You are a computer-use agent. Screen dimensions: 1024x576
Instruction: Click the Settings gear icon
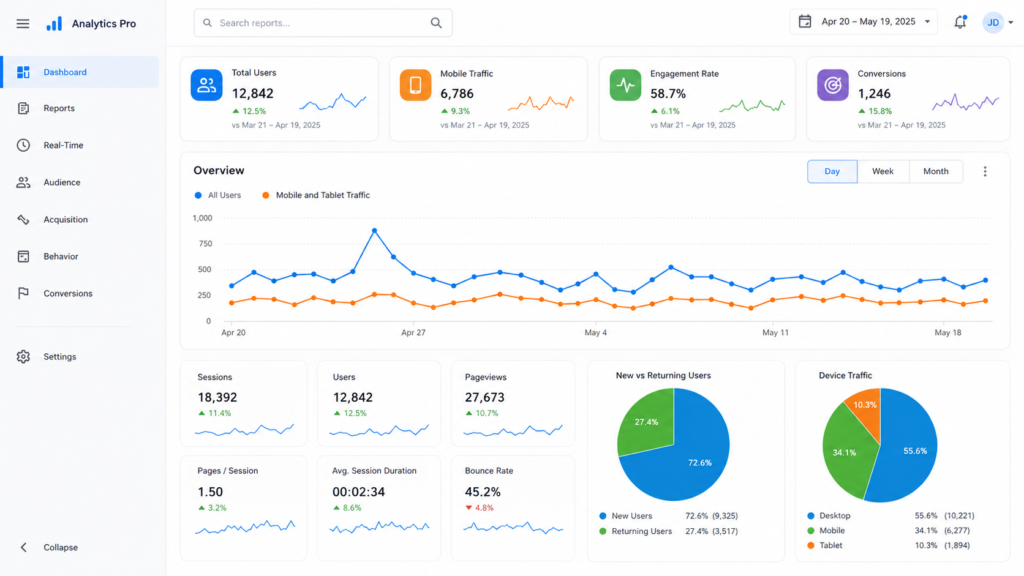[24, 357]
